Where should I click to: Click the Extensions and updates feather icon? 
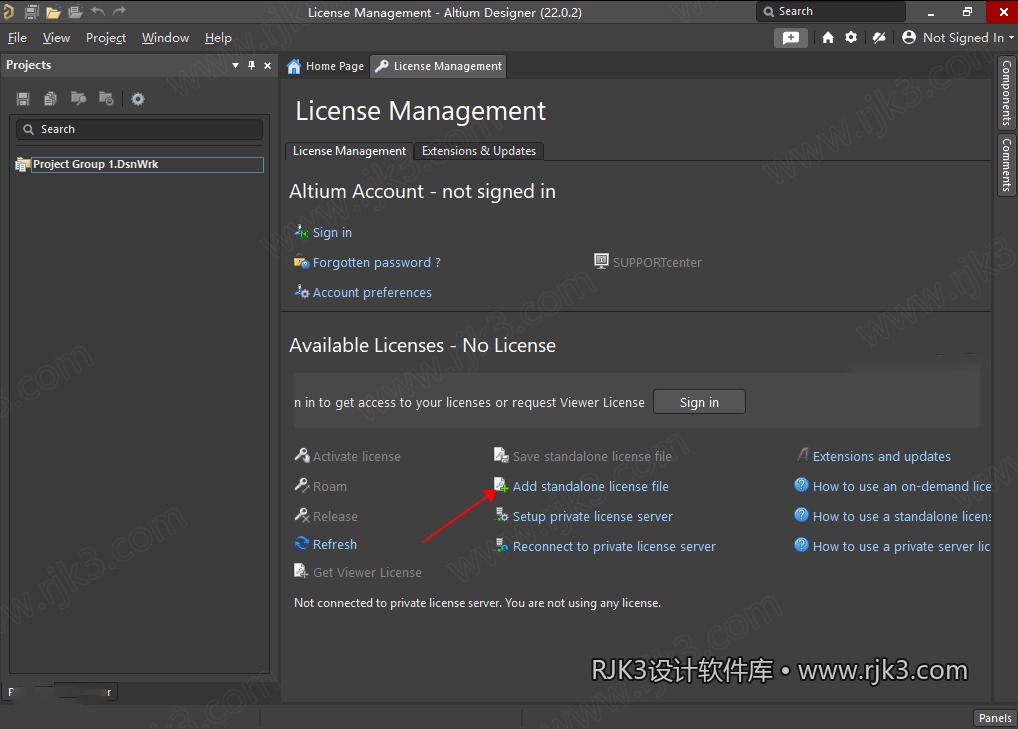pyautogui.click(x=803, y=454)
